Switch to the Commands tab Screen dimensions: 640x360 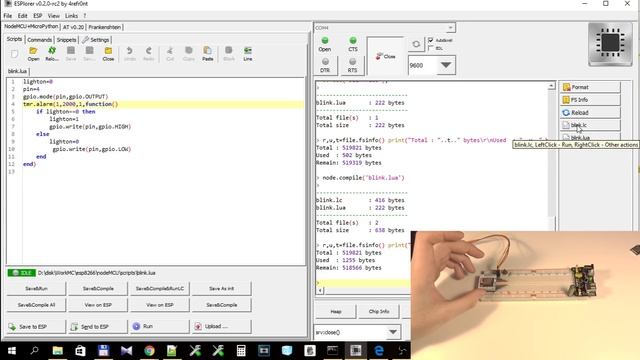(x=40, y=40)
